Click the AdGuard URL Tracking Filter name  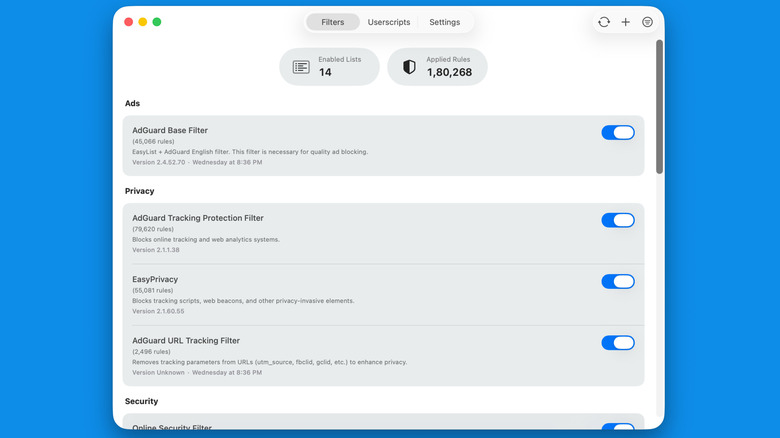[186, 340]
